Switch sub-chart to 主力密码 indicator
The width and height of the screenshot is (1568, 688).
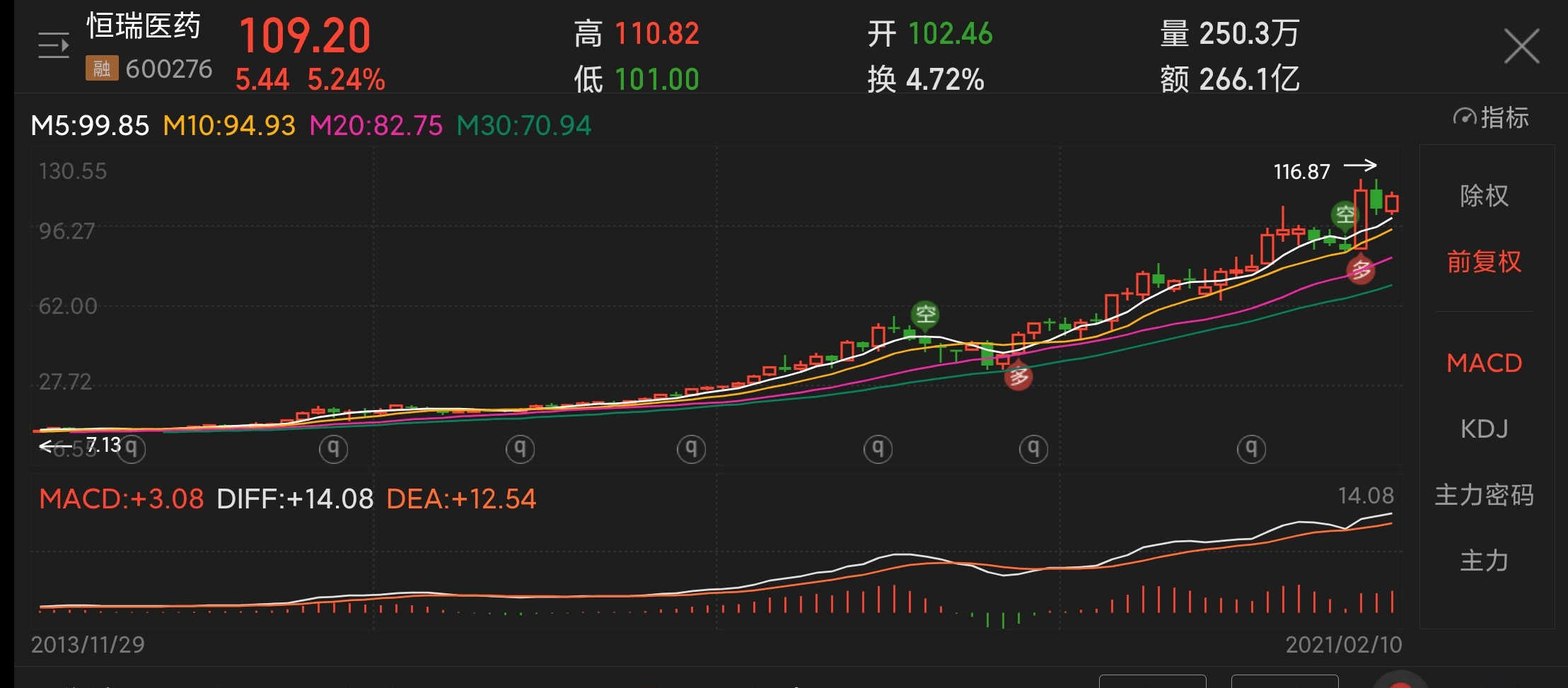tap(1485, 495)
